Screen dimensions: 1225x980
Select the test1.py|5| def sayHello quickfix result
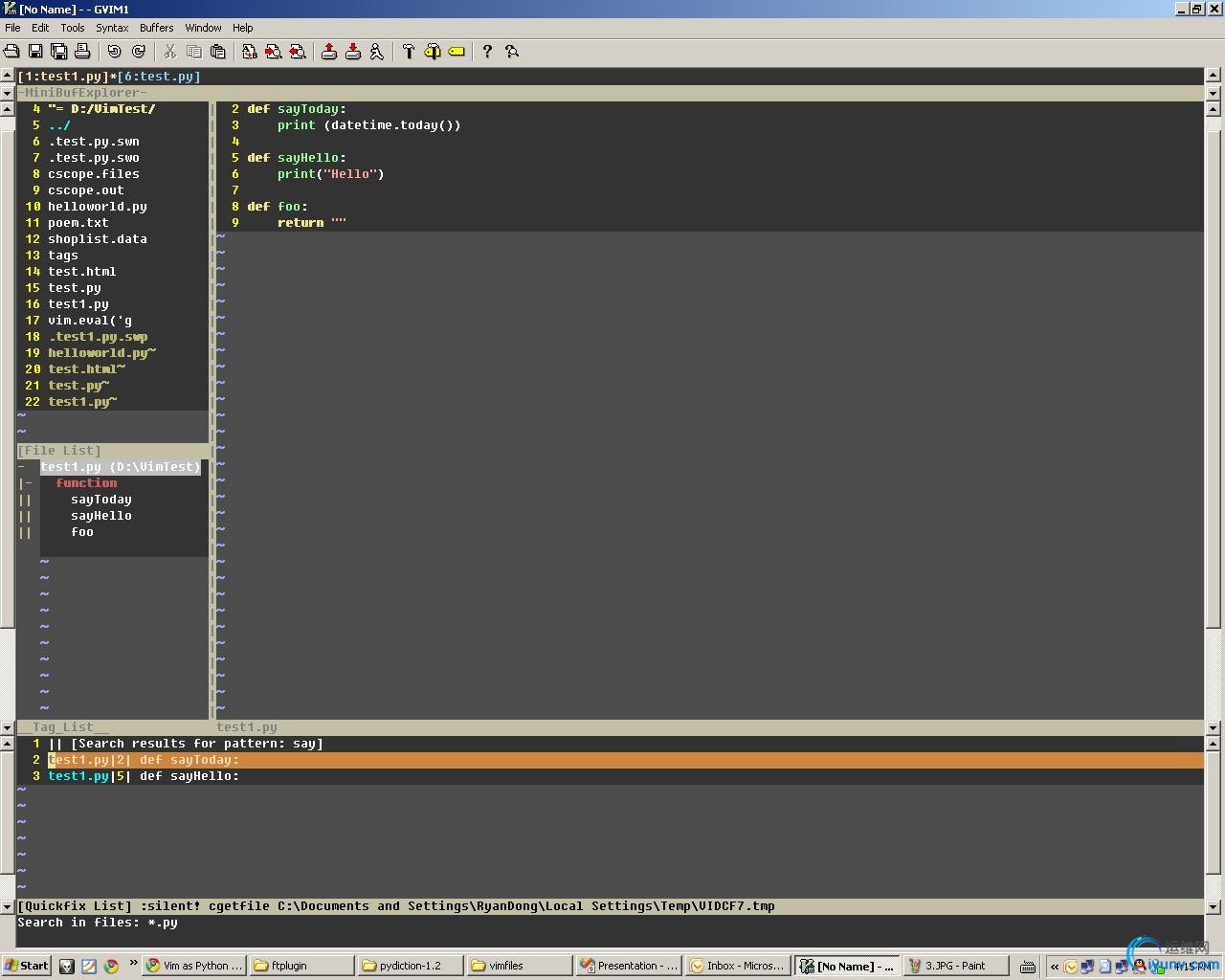[144, 776]
